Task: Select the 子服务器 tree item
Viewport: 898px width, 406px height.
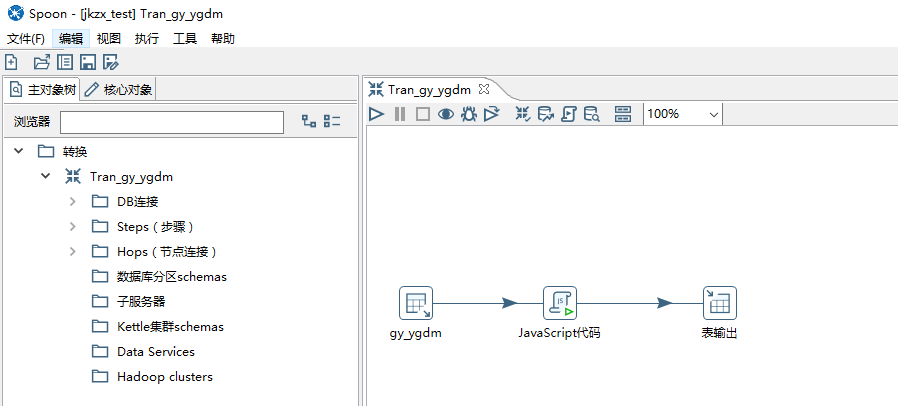Action: tap(141, 301)
